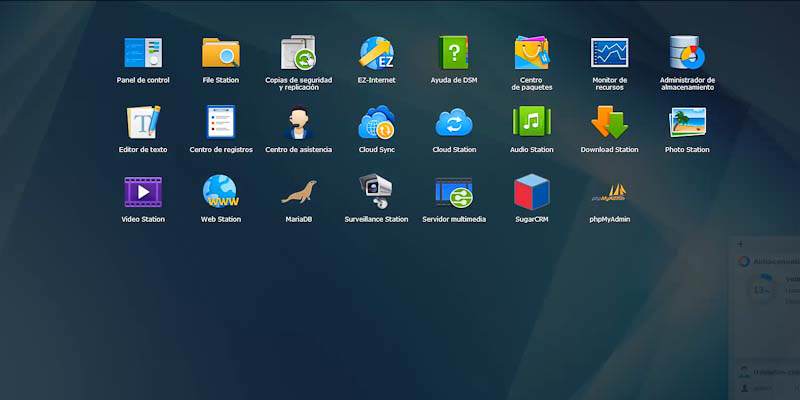
Task: Launch Audio Station
Action: (532, 122)
